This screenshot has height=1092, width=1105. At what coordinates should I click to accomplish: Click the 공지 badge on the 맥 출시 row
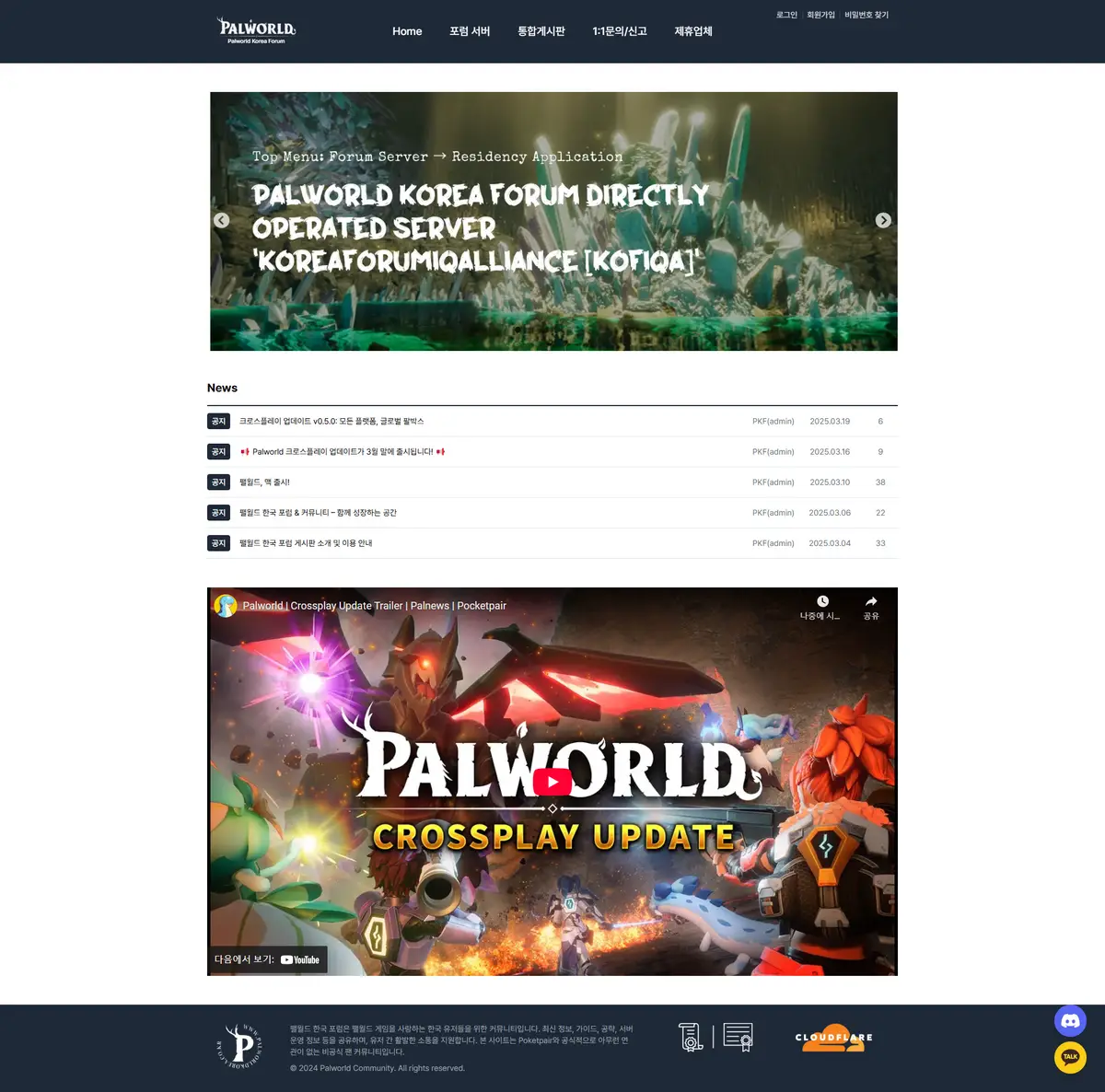click(x=218, y=482)
